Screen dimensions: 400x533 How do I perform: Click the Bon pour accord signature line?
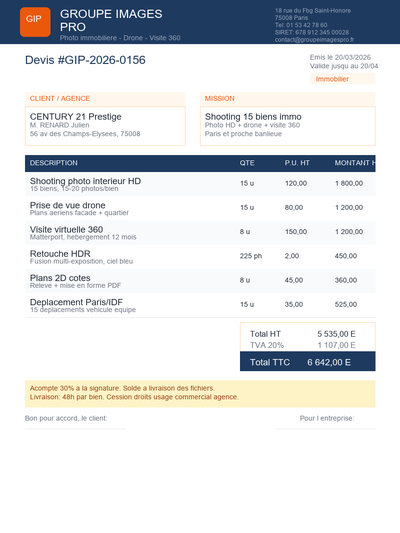click(x=75, y=429)
